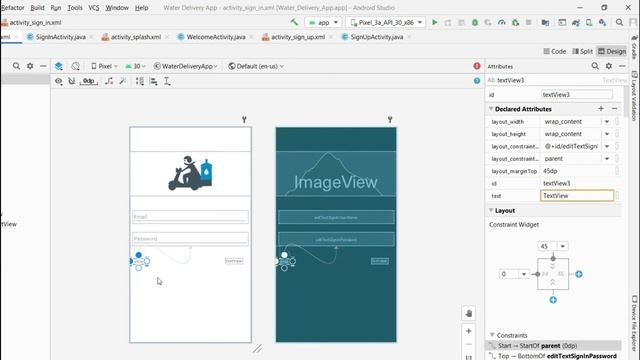The height and width of the screenshot is (360, 640).
Task: Open the Window menu
Action: click(117, 7)
